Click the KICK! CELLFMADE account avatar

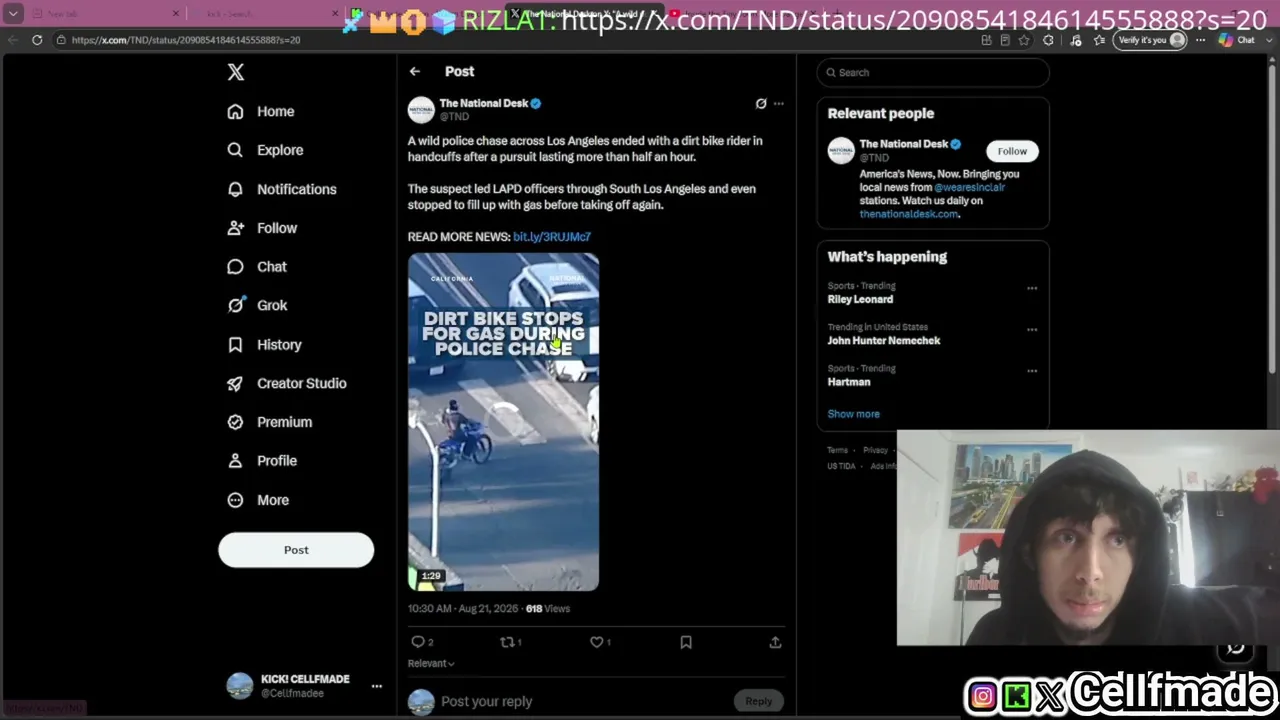point(239,686)
